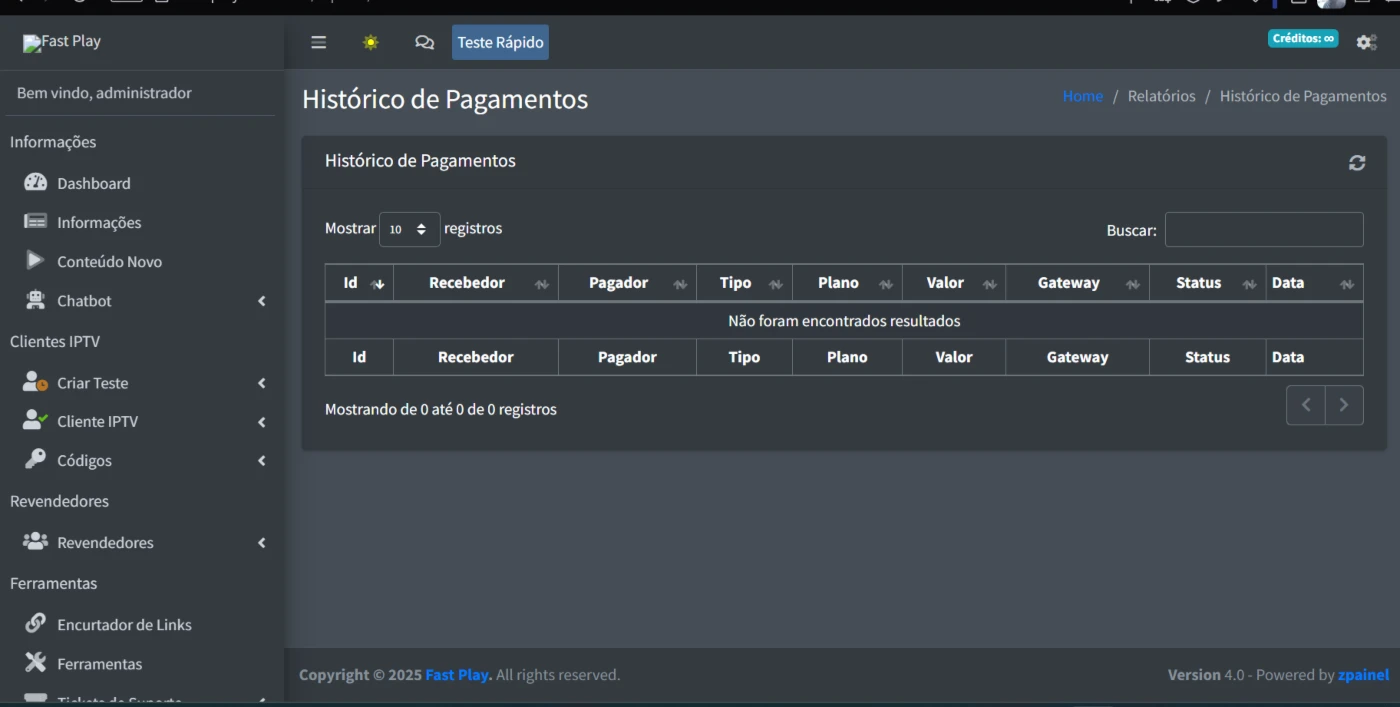This screenshot has width=1400, height=707.
Task: Click the Ferramentas wrench icon in sidebar
Action: coord(36,662)
